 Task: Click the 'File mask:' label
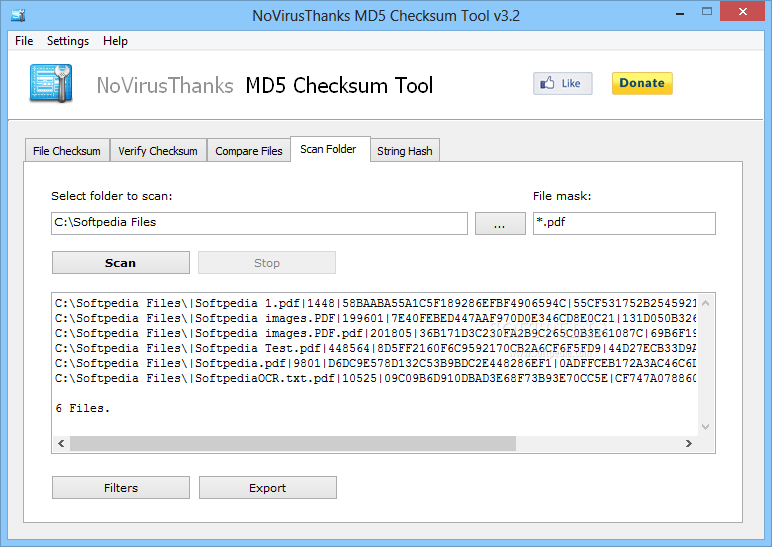point(562,196)
